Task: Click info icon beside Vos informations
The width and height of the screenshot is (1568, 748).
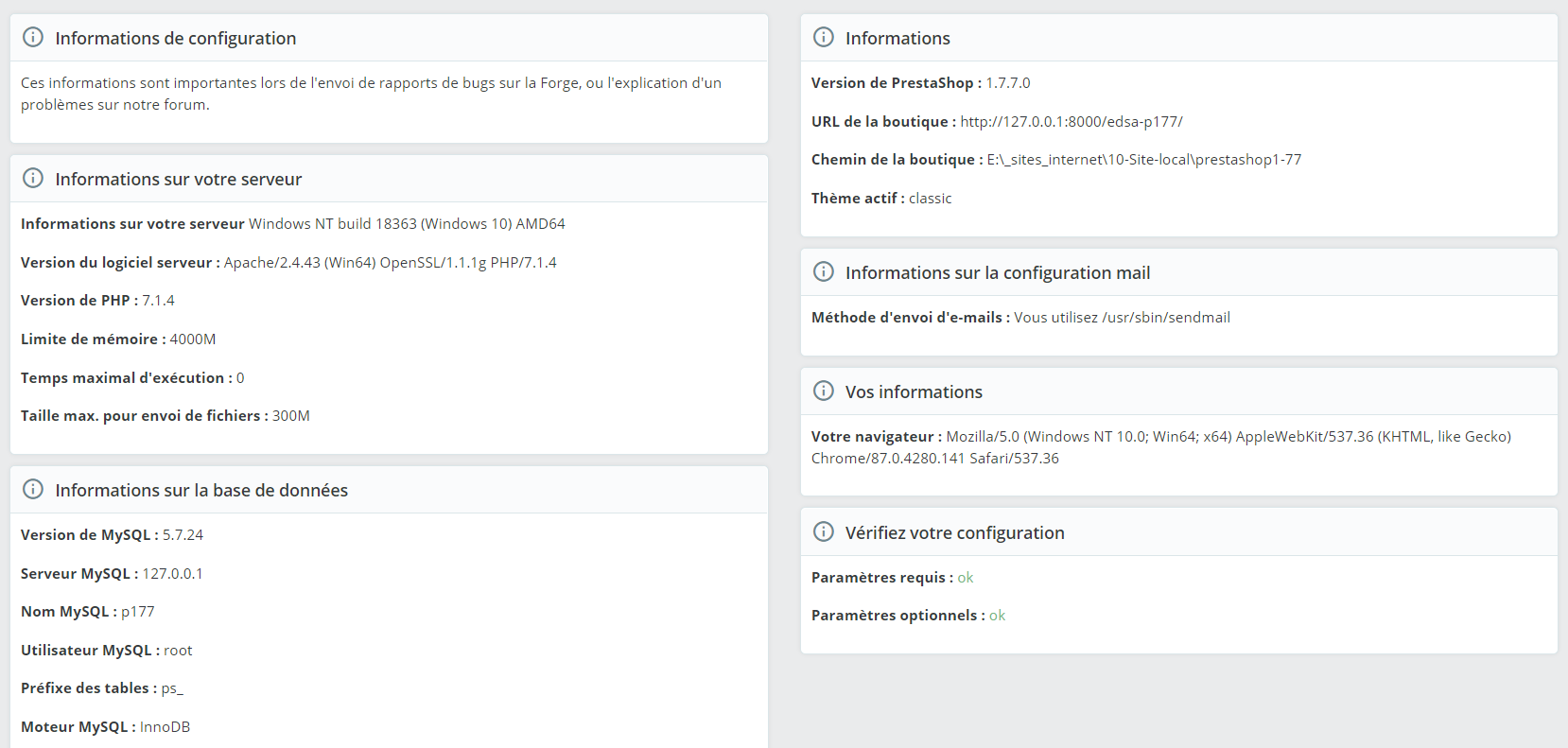Action: pos(824,391)
